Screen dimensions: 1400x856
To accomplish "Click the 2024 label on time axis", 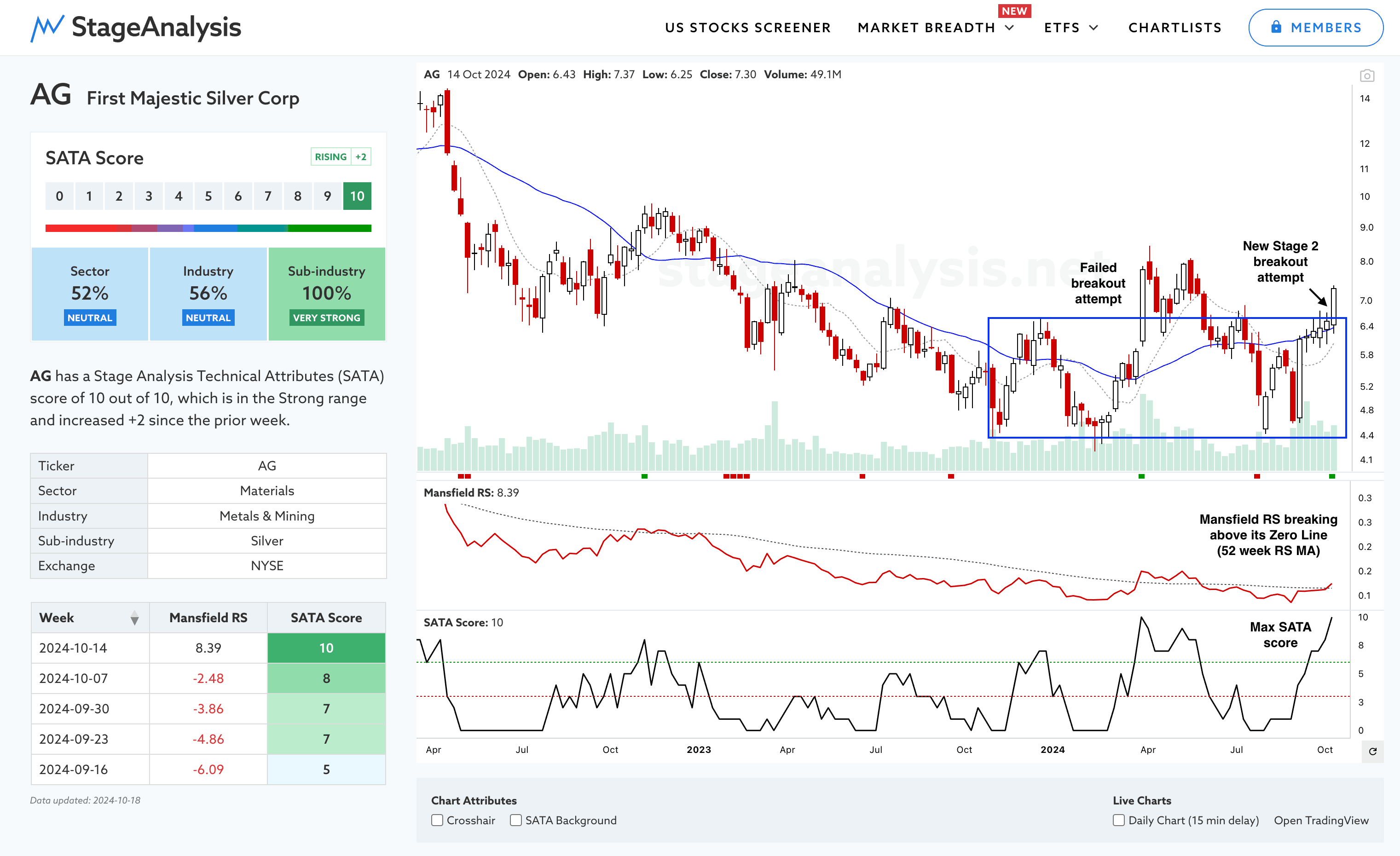I will tap(1052, 750).
